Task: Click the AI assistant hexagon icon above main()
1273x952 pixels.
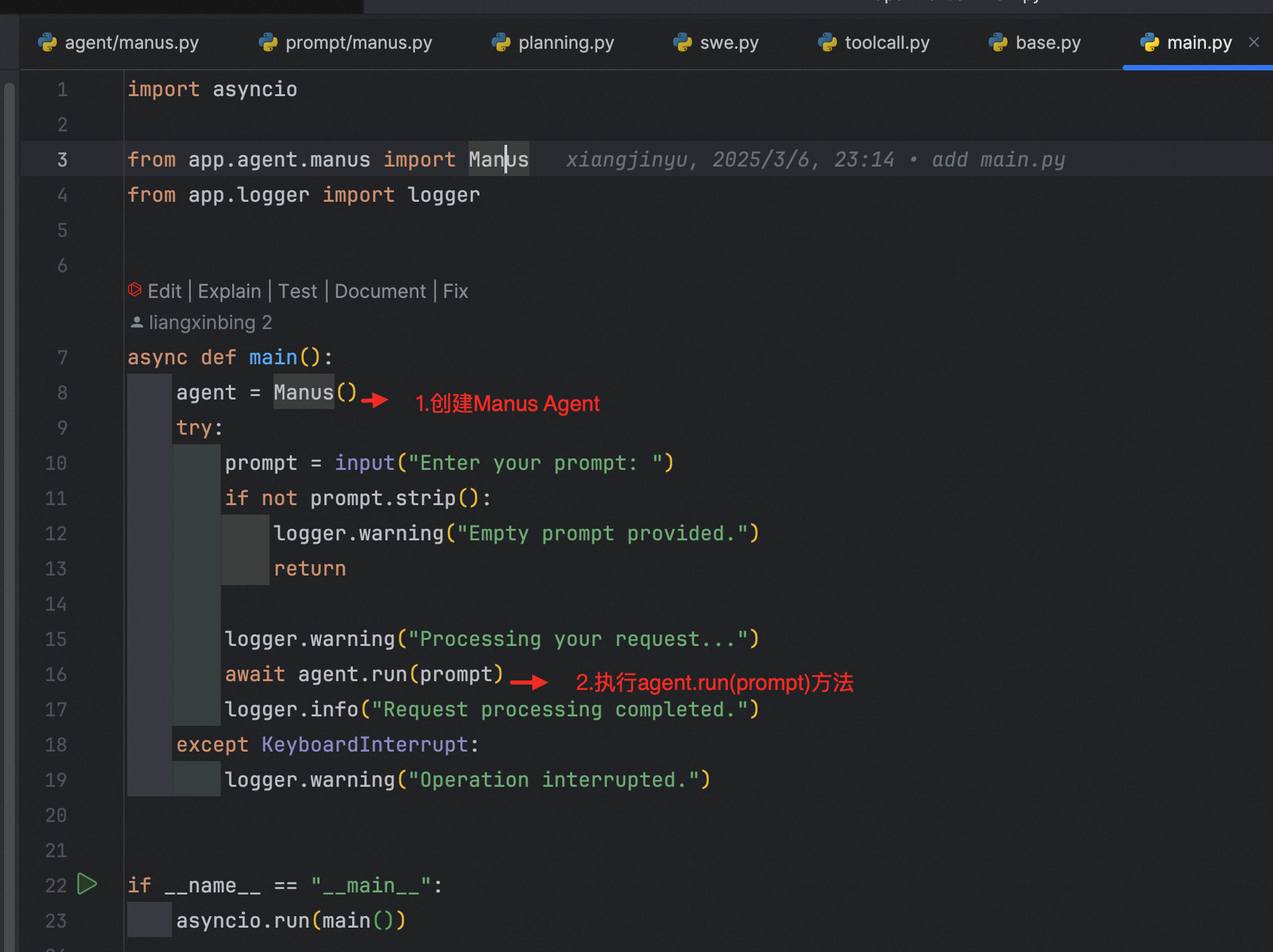Action: (x=135, y=290)
